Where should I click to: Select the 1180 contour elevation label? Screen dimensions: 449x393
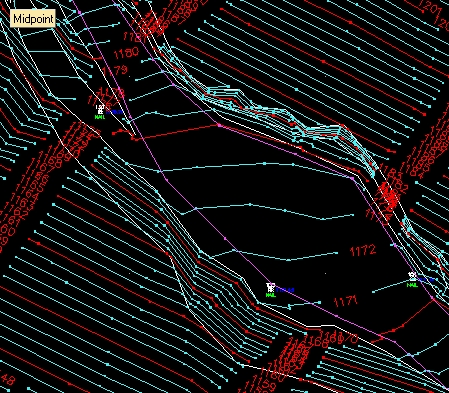click(x=126, y=53)
